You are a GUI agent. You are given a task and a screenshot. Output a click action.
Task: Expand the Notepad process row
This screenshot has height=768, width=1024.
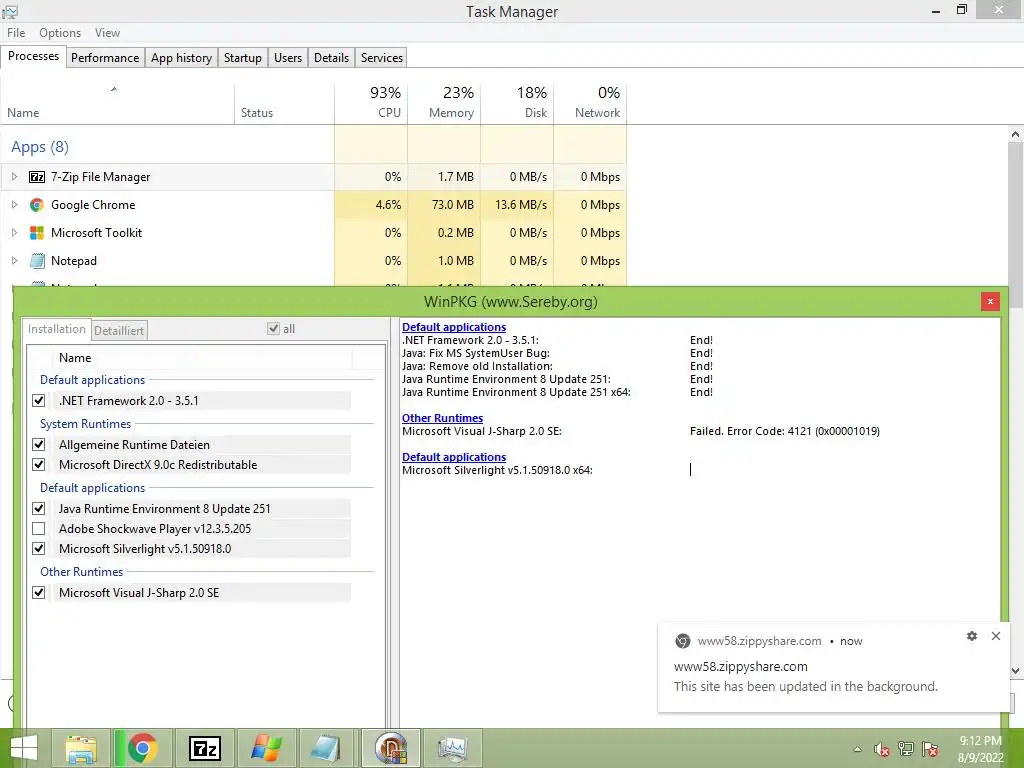pos(14,261)
